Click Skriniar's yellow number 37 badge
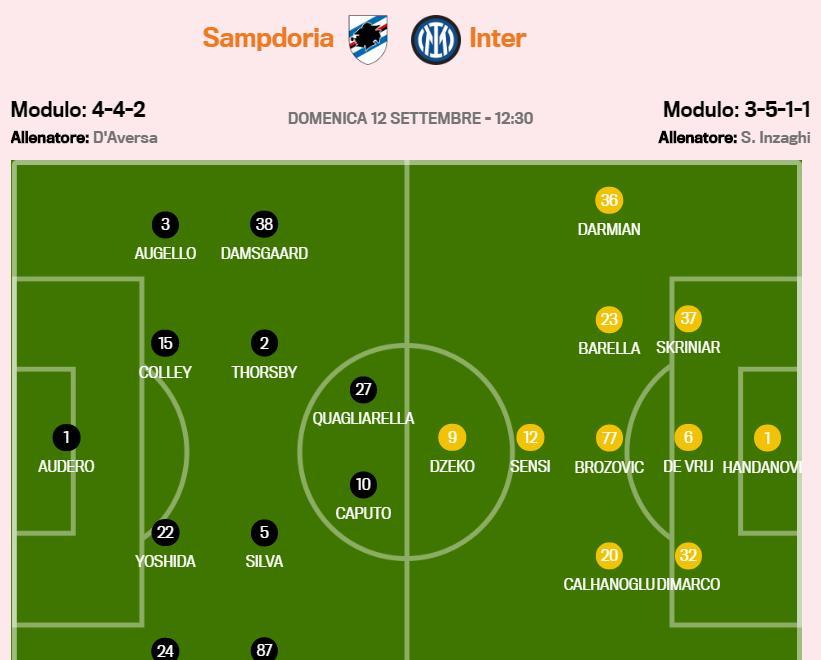This screenshot has height=660, width=821. coord(688,319)
